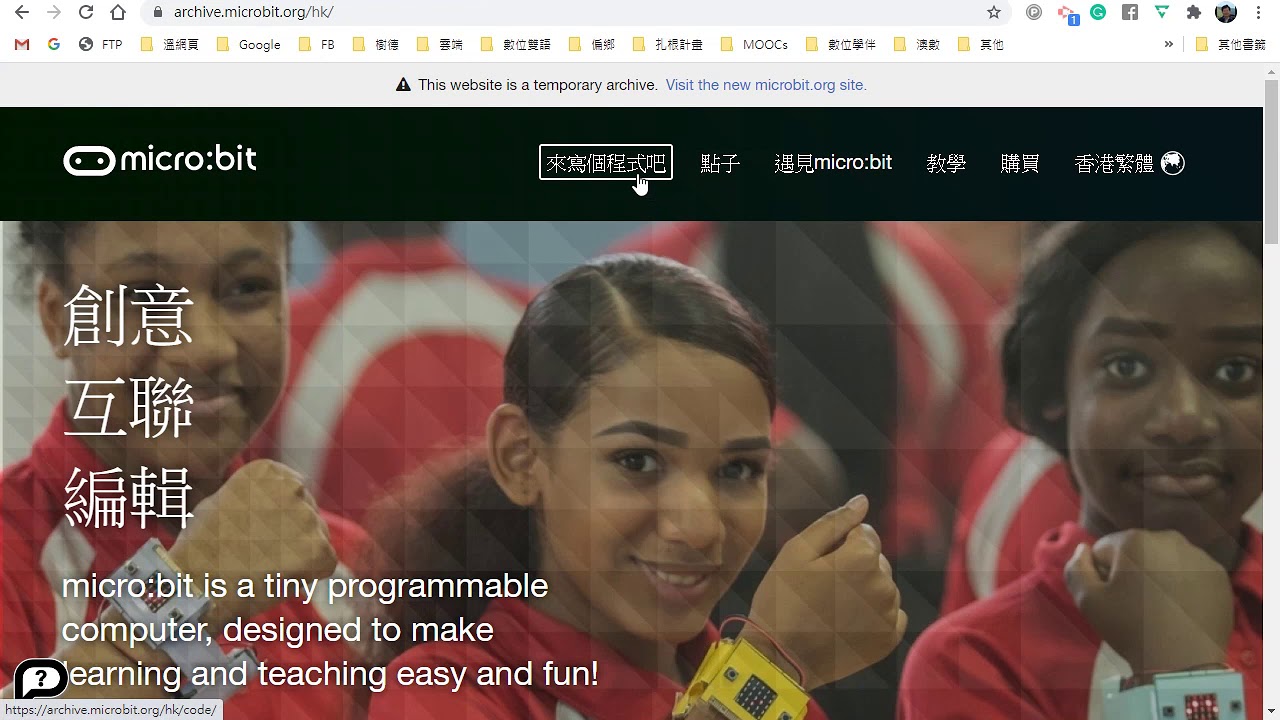Open the FB bookmark folder
This screenshot has height=720, width=1280.
coord(317,44)
